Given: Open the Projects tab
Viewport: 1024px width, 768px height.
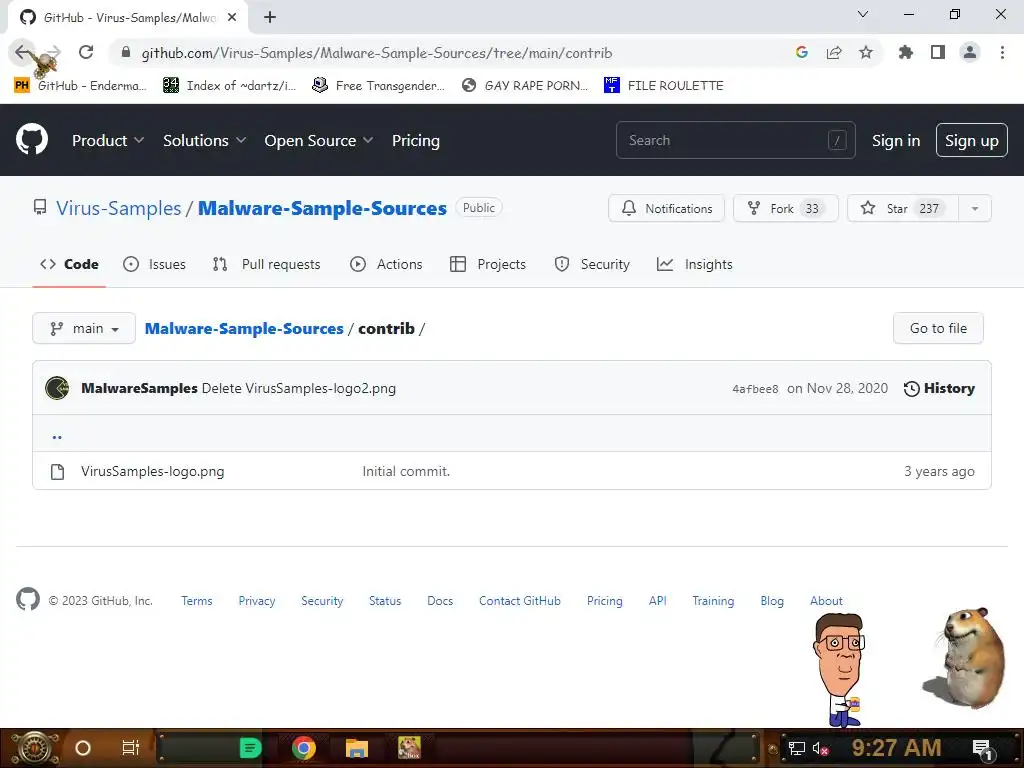Looking at the screenshot, I should click(488, 264).
